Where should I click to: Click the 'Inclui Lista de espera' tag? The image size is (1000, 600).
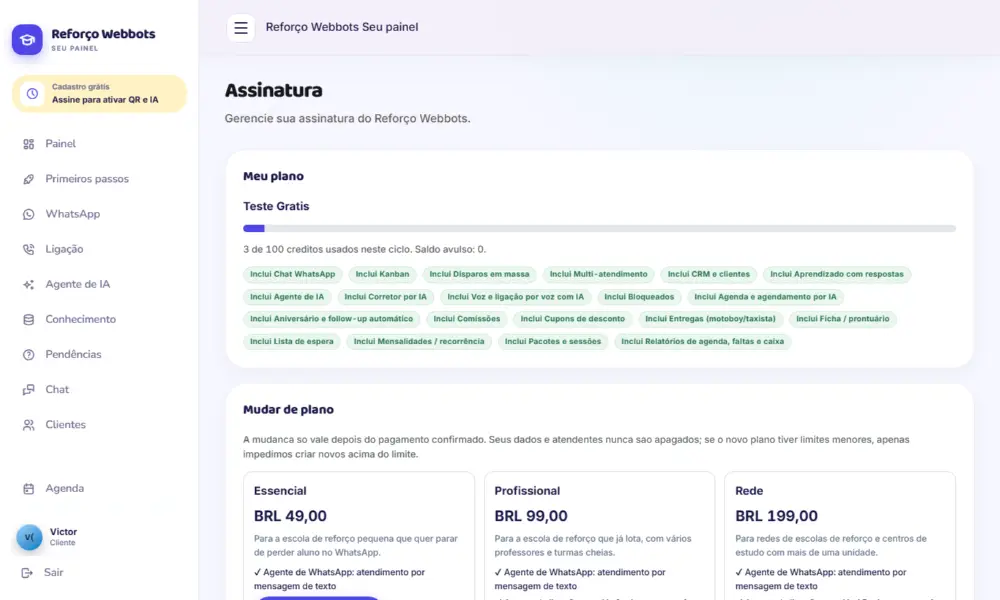pyautogui.click(x=291, y=342)
